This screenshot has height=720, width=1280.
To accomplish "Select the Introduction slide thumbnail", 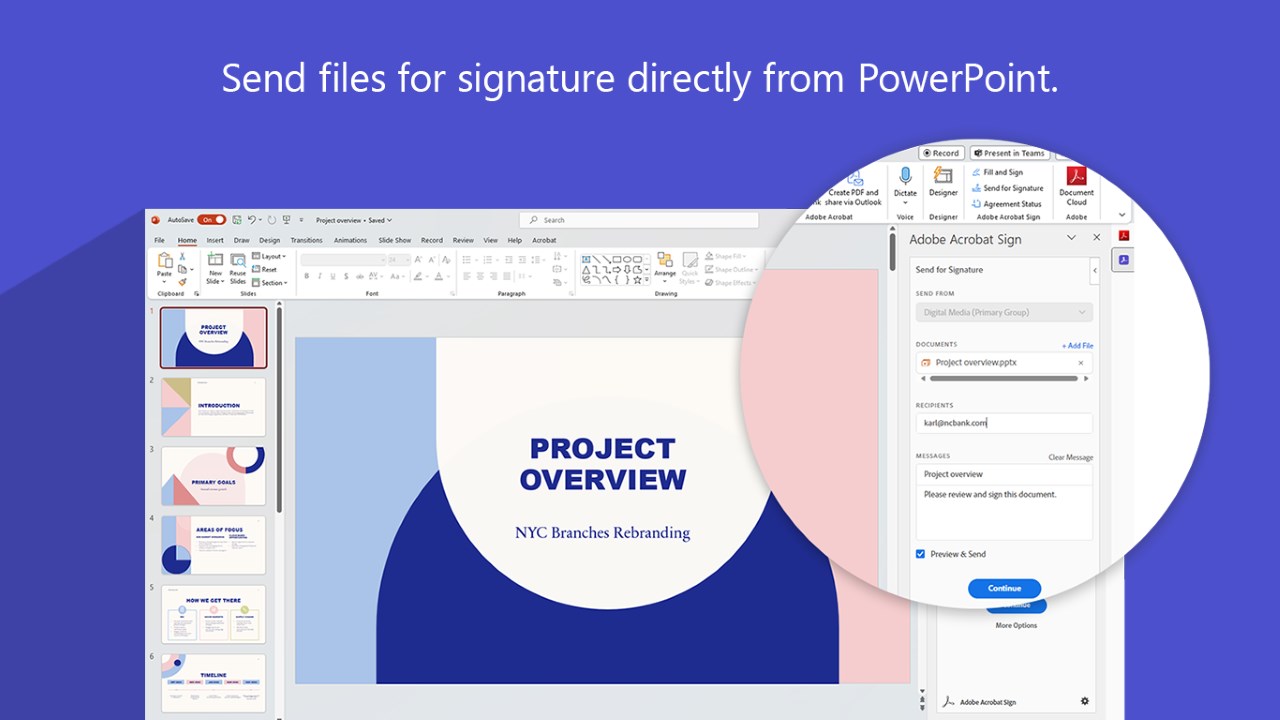I will 213,407.
